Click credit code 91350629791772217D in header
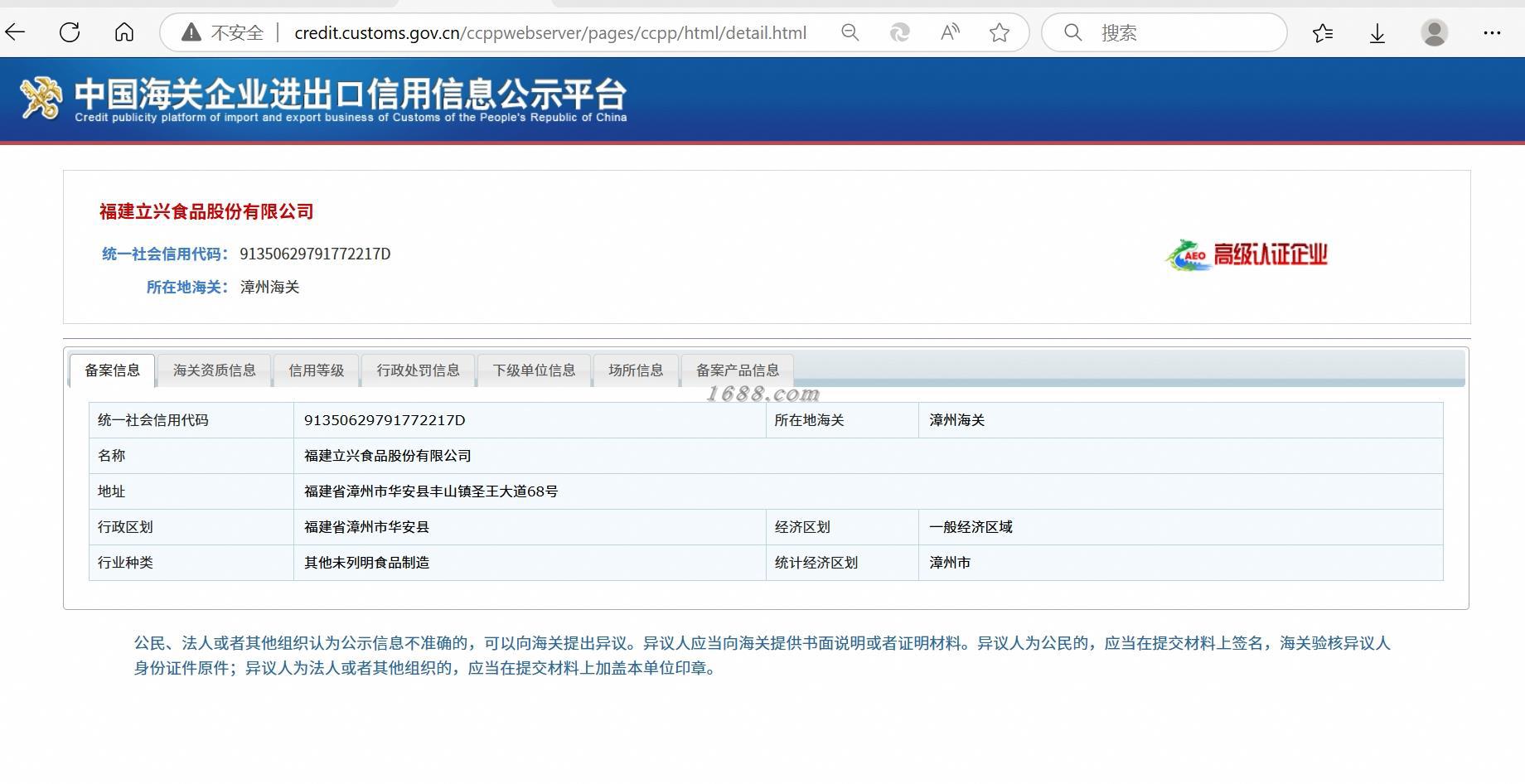The width and height of the screenshot is (1525, 784). click(315, 254)
